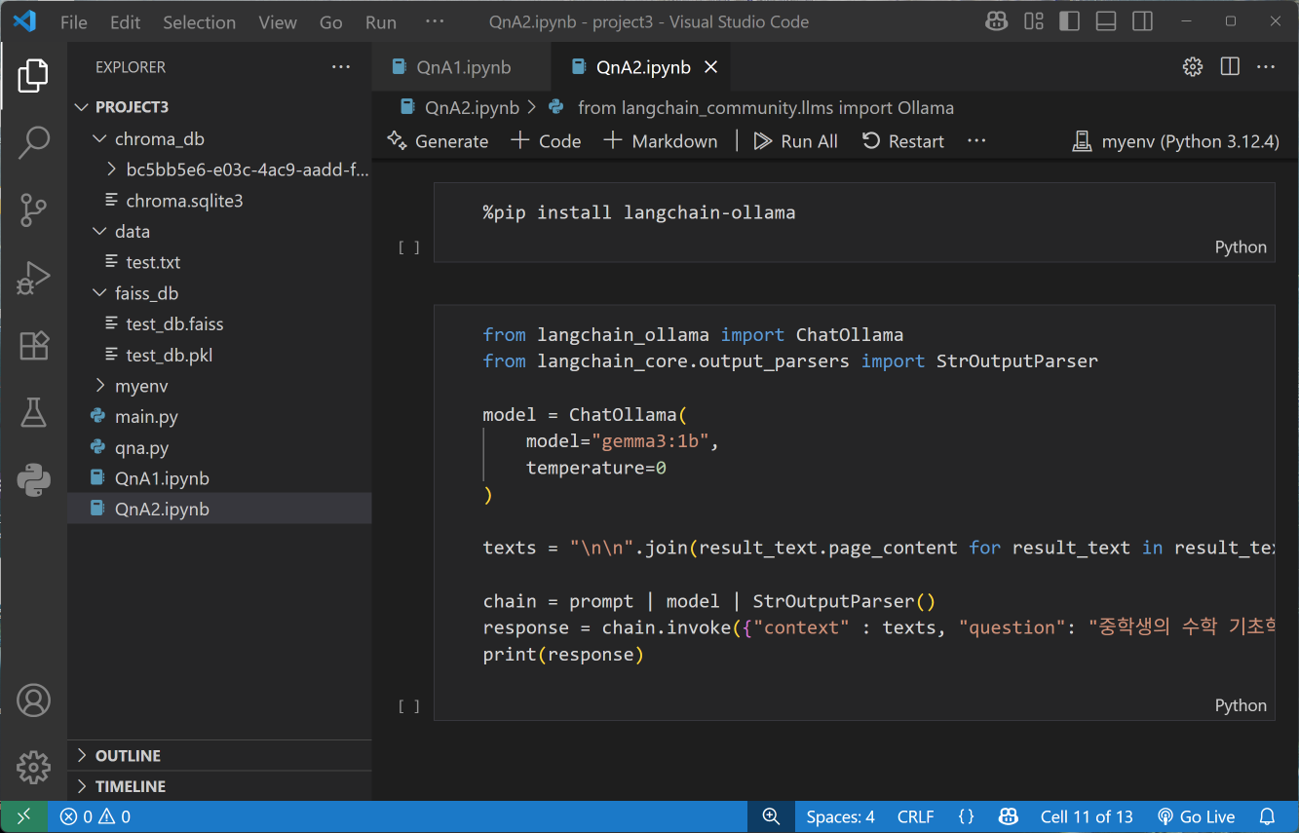Expand the TIMELINE section

pyautogui.click(x=220, y=786)
